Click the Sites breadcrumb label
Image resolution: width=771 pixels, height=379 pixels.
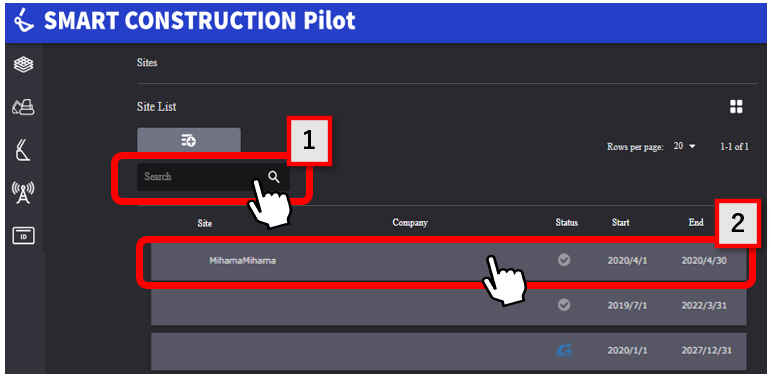[147, 63]
